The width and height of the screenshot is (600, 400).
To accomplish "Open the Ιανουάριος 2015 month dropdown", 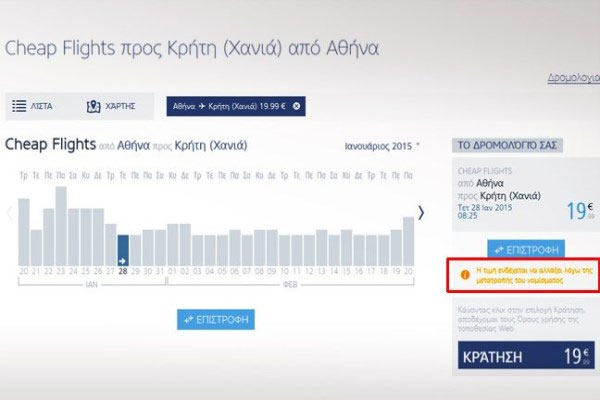I will point(378,146).
